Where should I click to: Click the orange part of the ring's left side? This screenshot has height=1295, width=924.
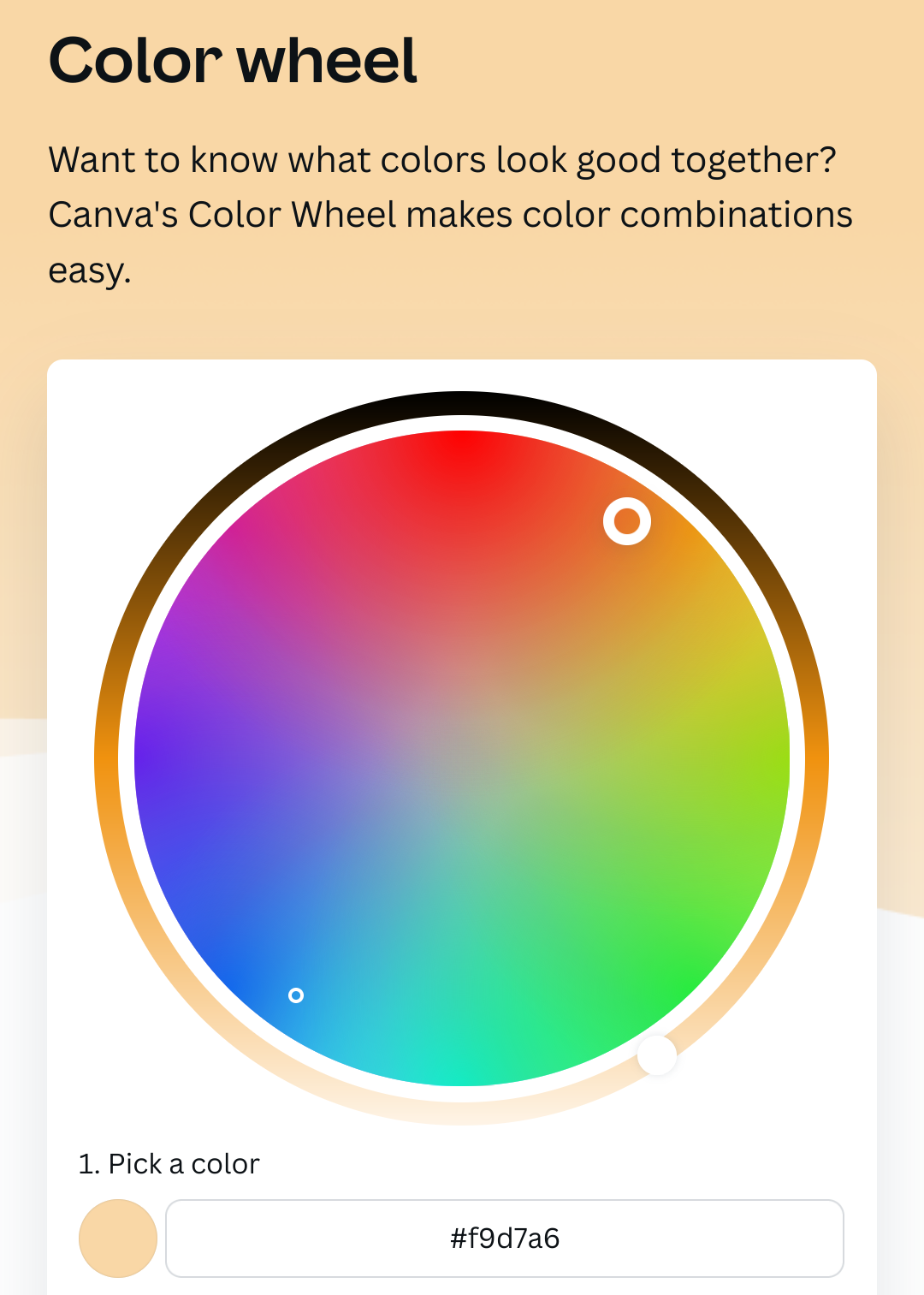click(x=106, y=758)
